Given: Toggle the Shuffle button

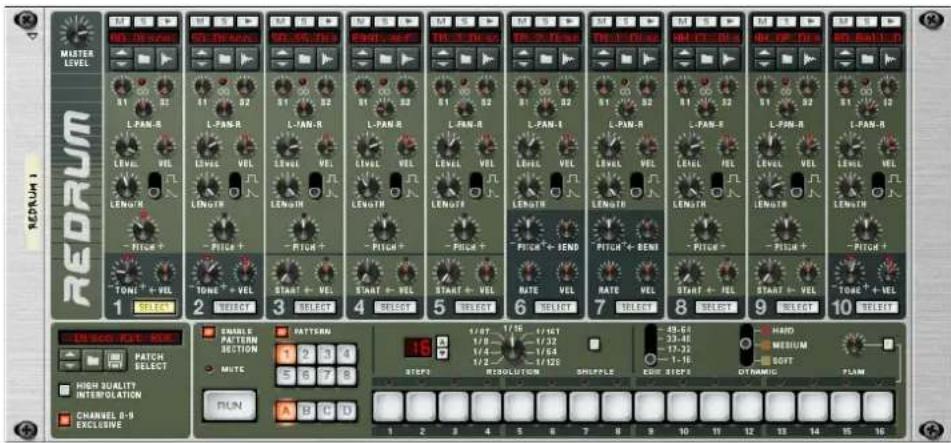Looking at the screenshot, I should 594,344.
